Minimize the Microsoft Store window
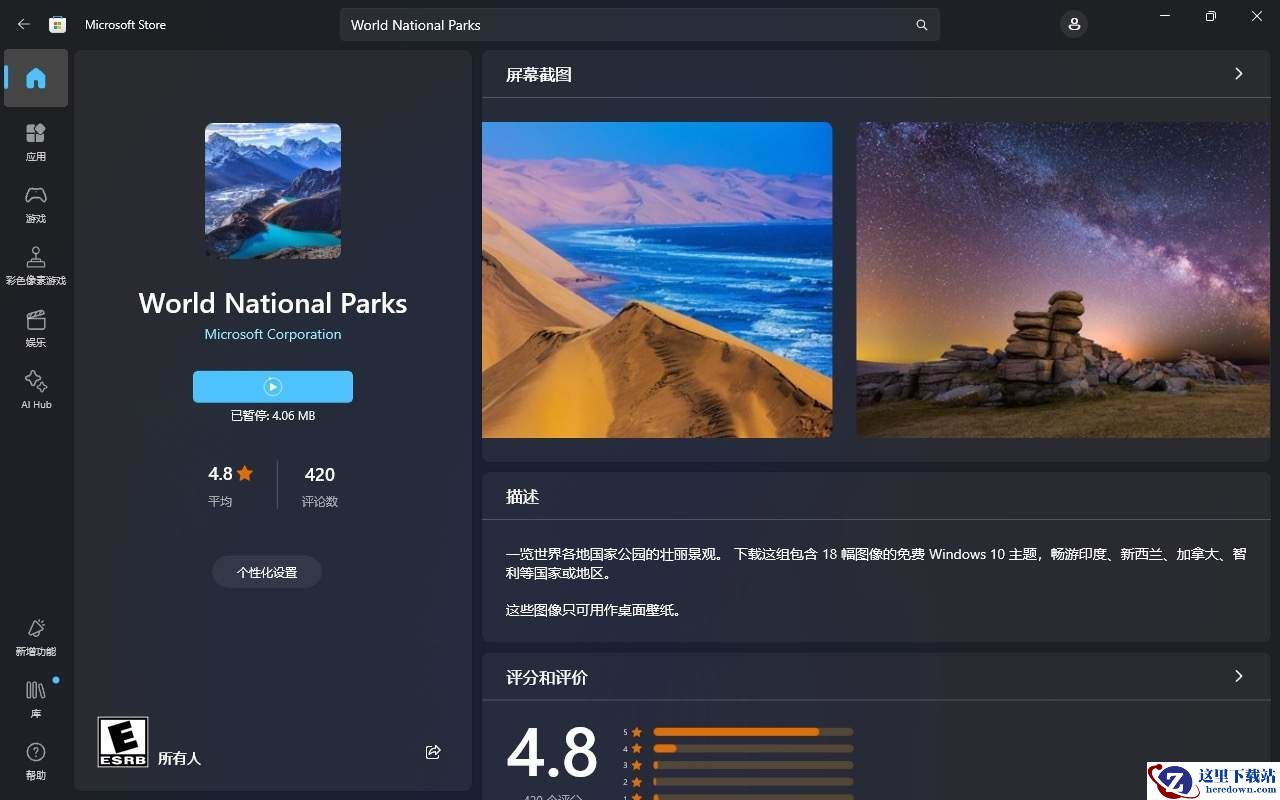Screen dimensions: 1280x800 pyautogui.click(x=1165, y=16)
